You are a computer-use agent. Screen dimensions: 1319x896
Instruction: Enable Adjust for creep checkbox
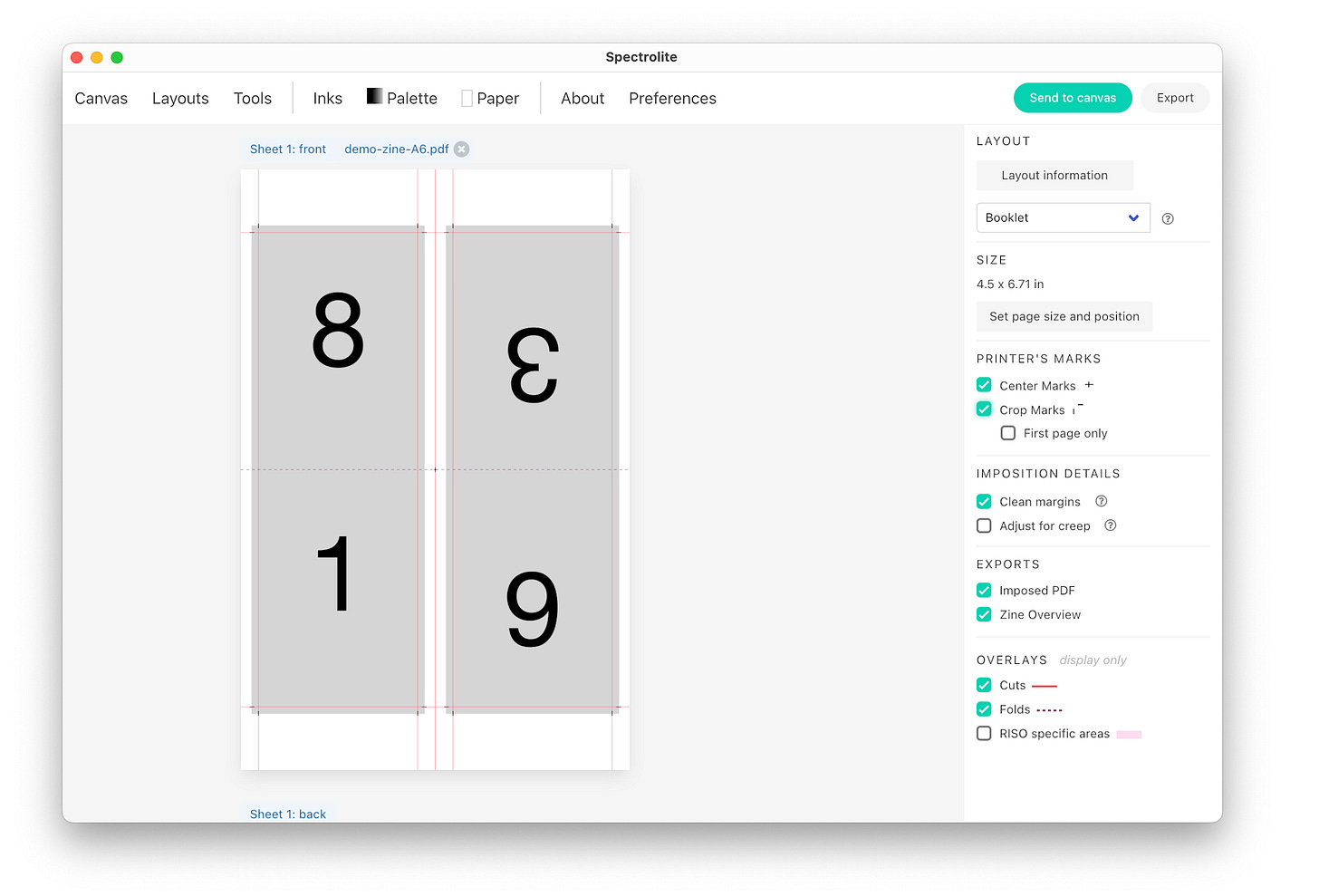(x=984, y=525)
